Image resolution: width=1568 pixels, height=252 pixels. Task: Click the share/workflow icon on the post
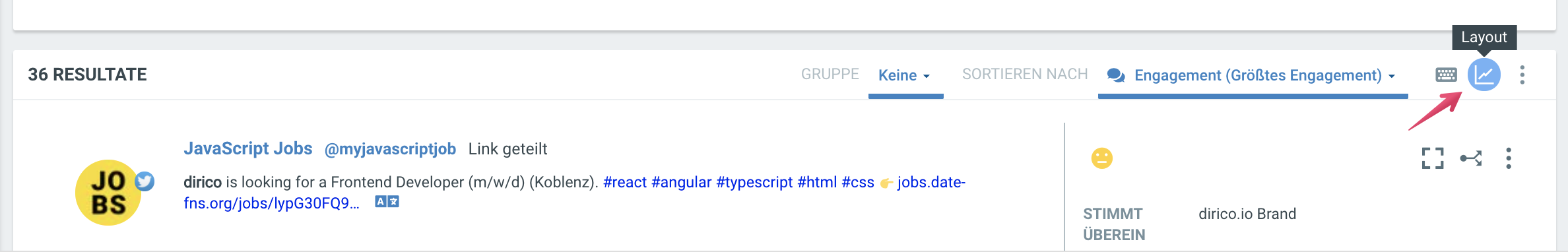(x=1471, y=158)
